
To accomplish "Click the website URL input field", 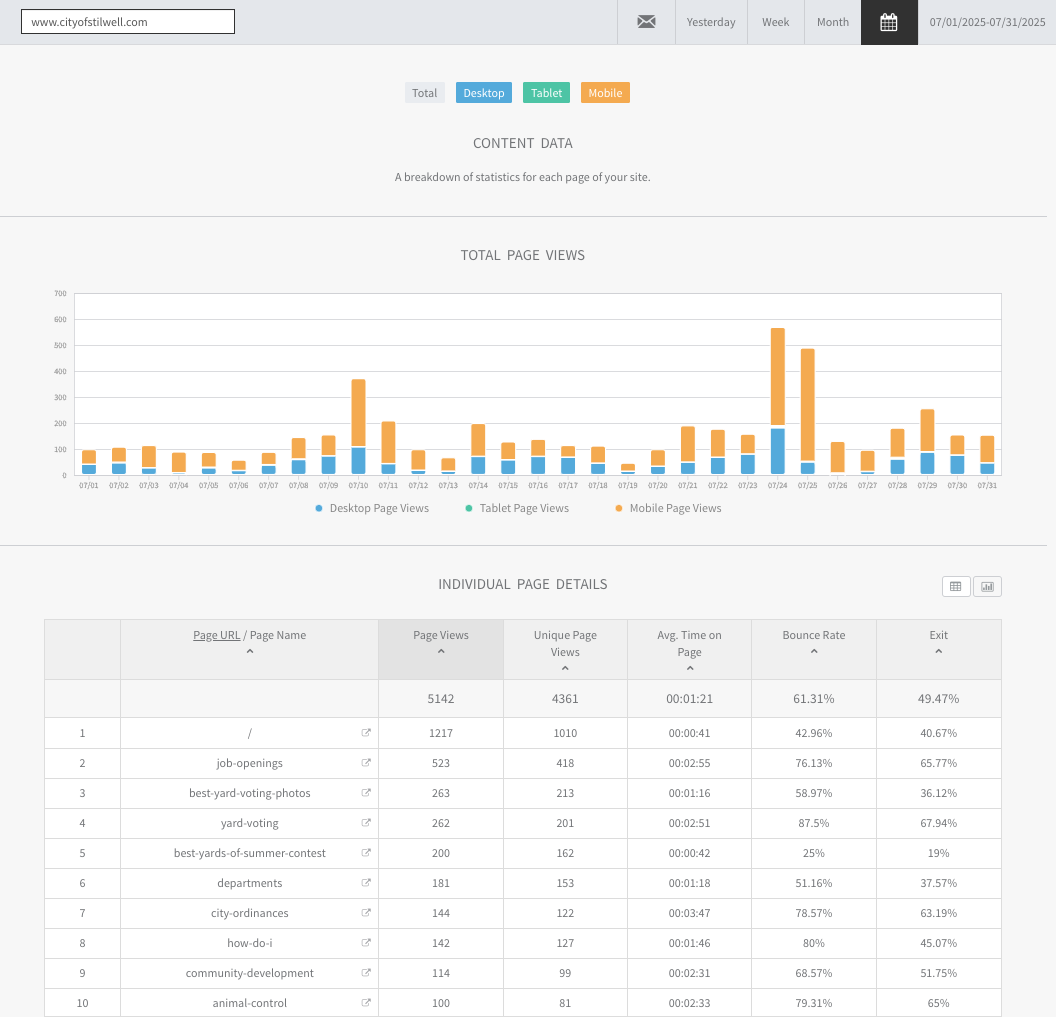I will (x=128, y=22).
